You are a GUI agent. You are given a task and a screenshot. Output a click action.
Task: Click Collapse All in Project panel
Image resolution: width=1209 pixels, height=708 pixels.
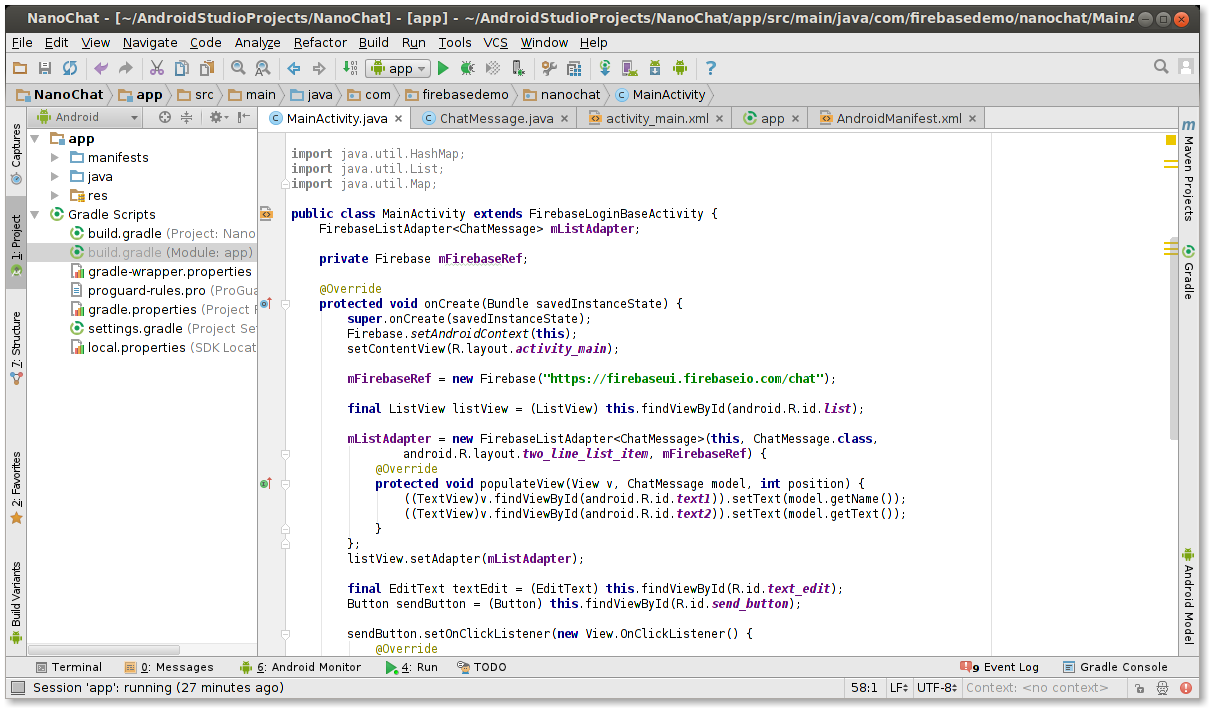tap(187, 117)
